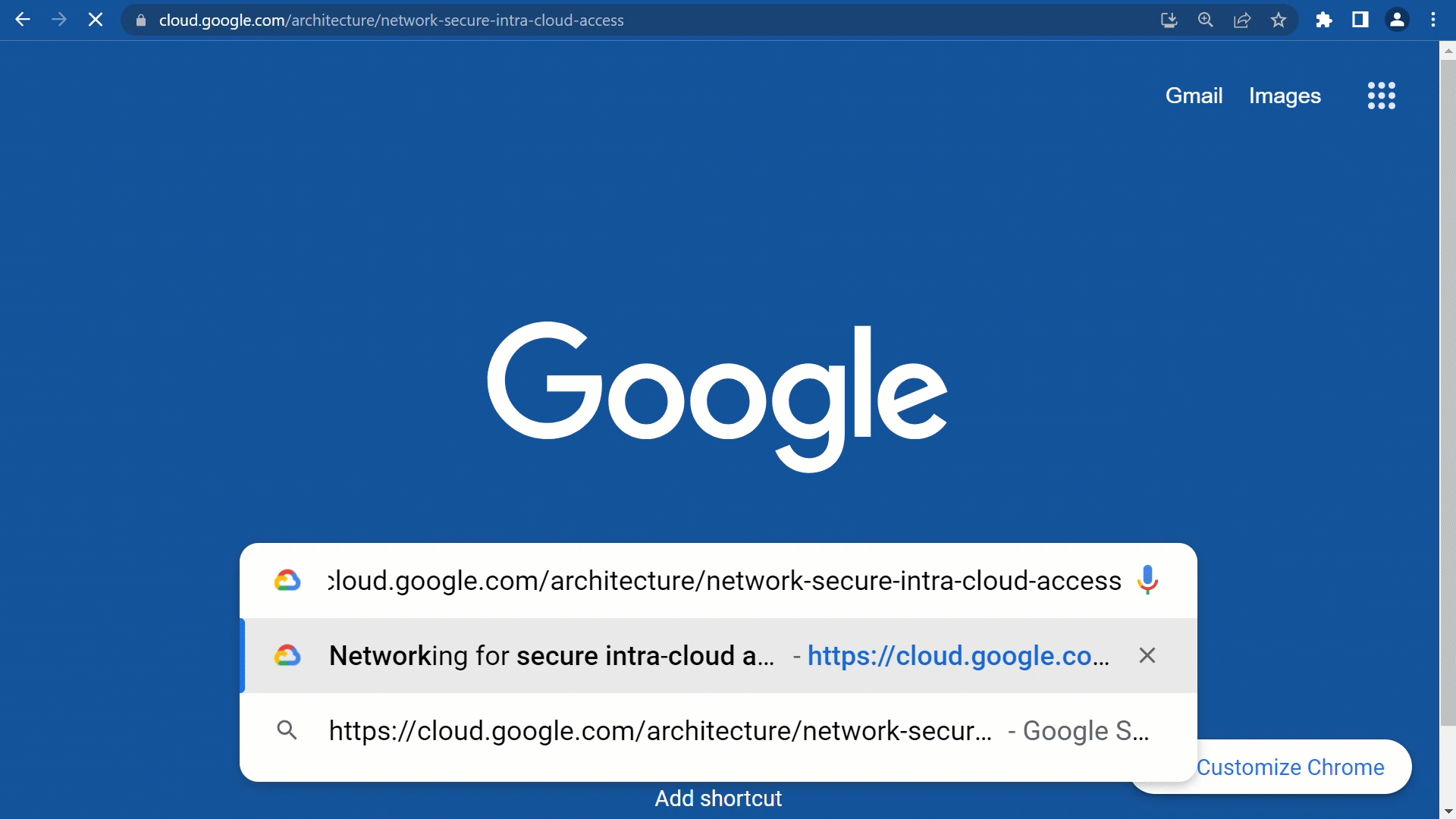Viewport: 1456px width, 819px height.
Task: Click the bookmark star icon in address bar
Action: click(x=1278, y=20)
